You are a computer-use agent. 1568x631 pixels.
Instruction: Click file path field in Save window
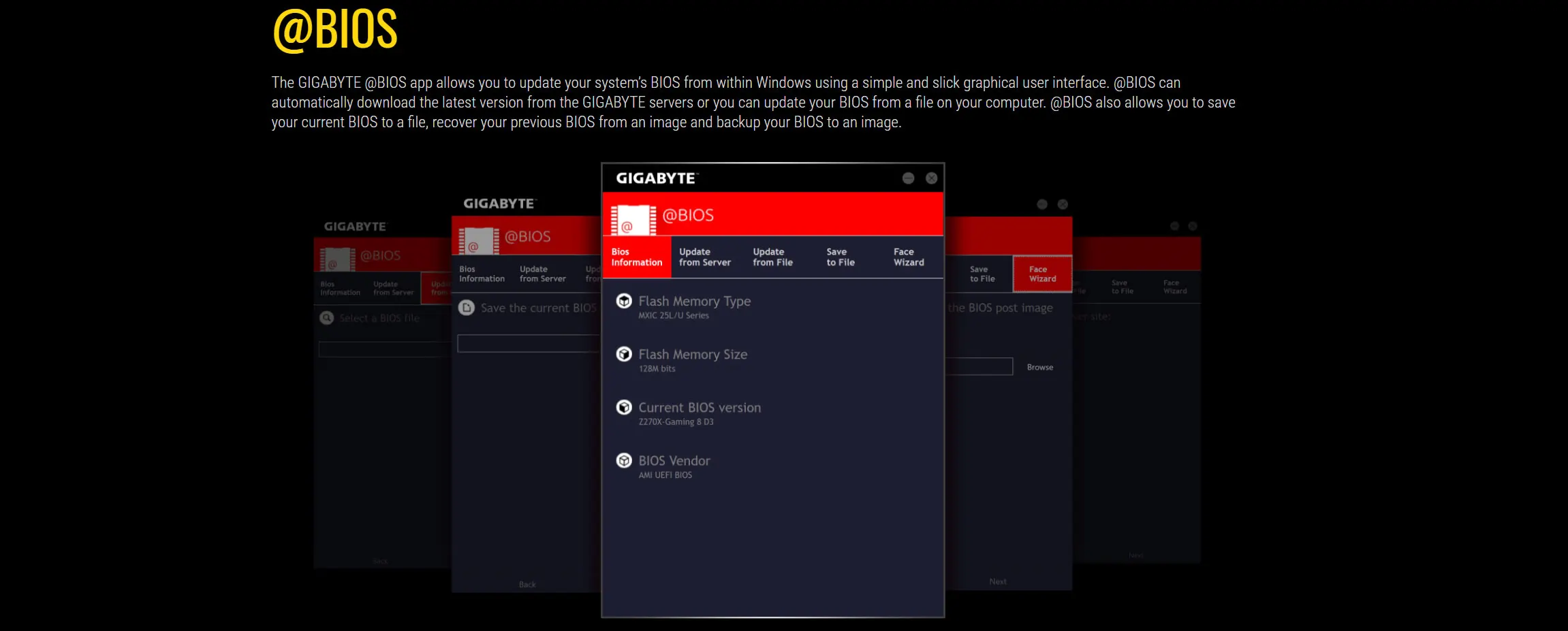click(x=529, y=343)
